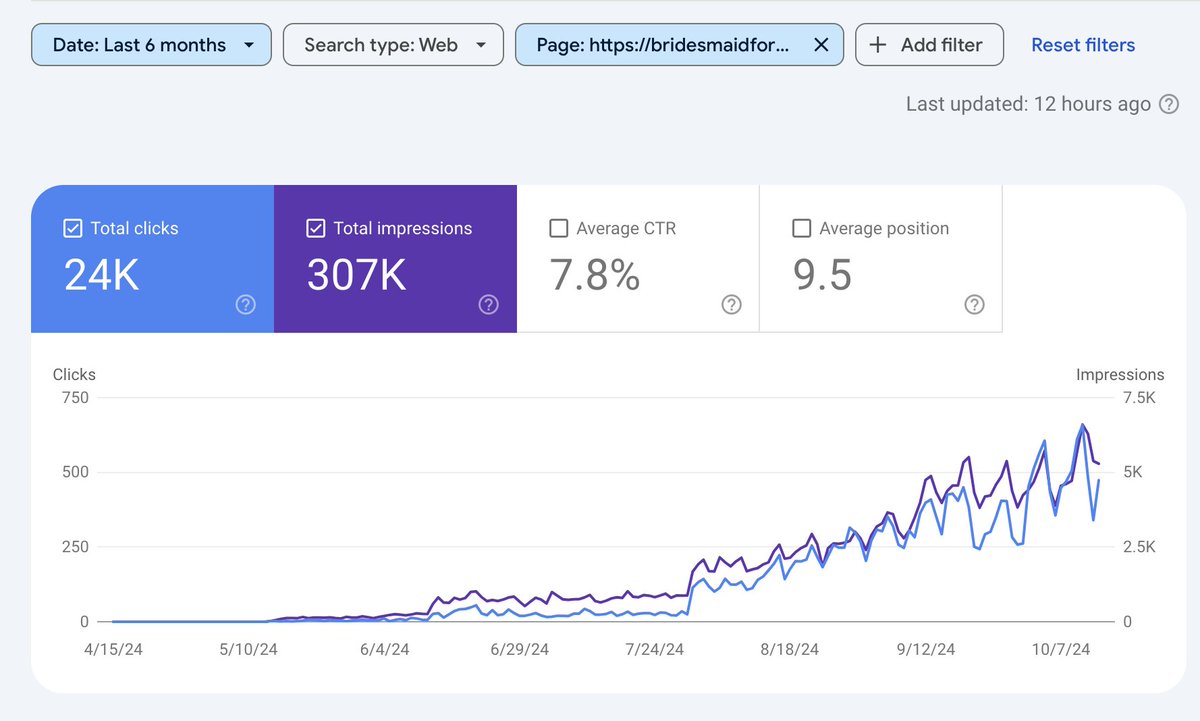This screenshot has height=721, width=1200.
Task: Open help icon on Average CTR card
Action: click(x=731, y=305)
